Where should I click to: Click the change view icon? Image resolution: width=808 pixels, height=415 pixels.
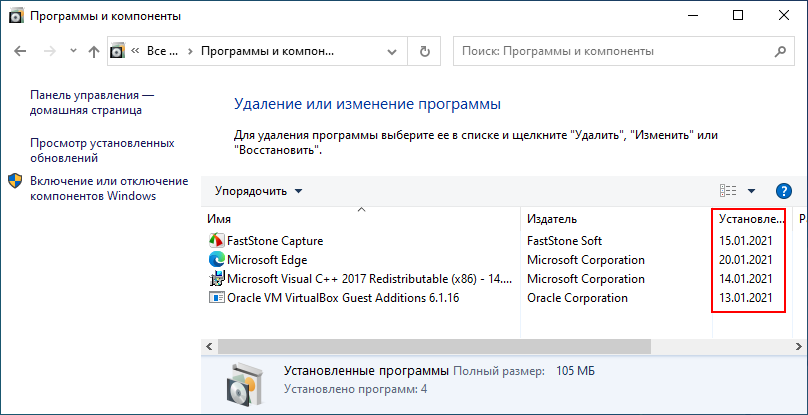(728, 191)
